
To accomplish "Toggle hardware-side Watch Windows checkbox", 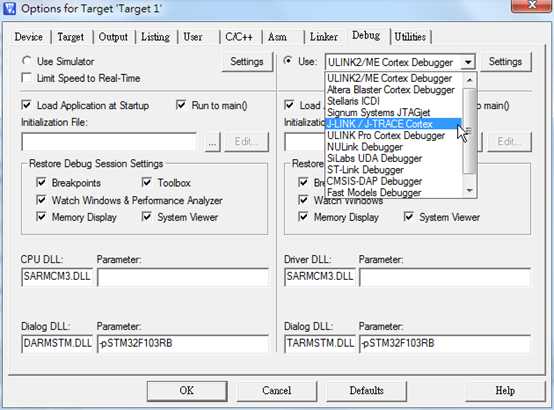I will pyautogui.click(x=303, y=200).
